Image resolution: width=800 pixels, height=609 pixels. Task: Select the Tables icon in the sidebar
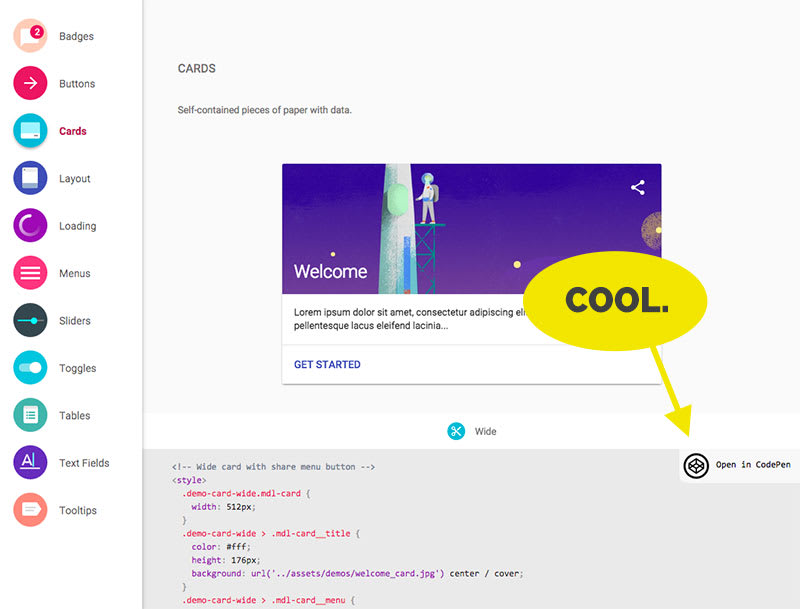(x=29, y=415)
